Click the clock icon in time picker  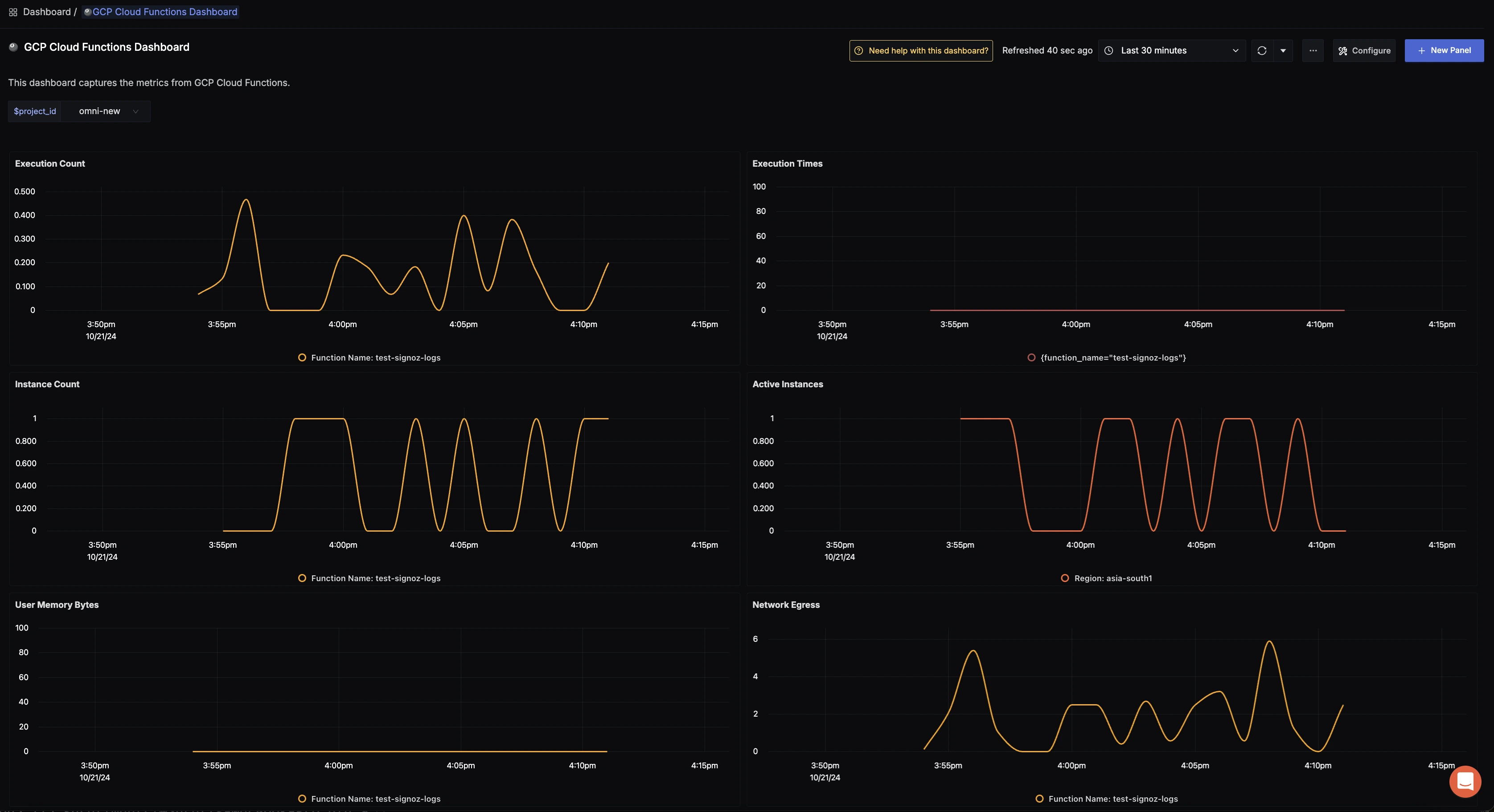[x=1108, y=51]
